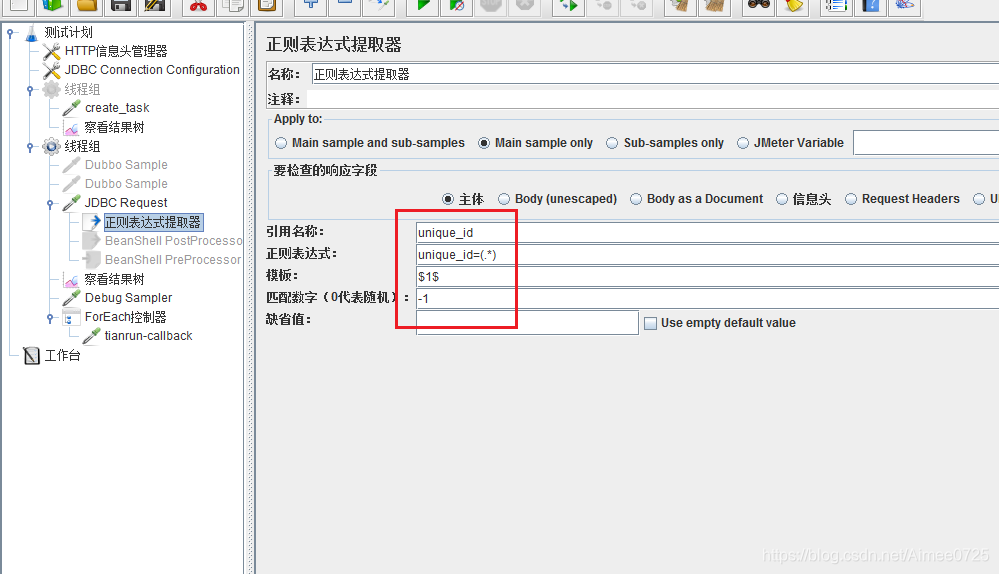Viewport: 999px width, 574px height.
Task: Select 工作台 in tree
Action: [x=62, y=355]
